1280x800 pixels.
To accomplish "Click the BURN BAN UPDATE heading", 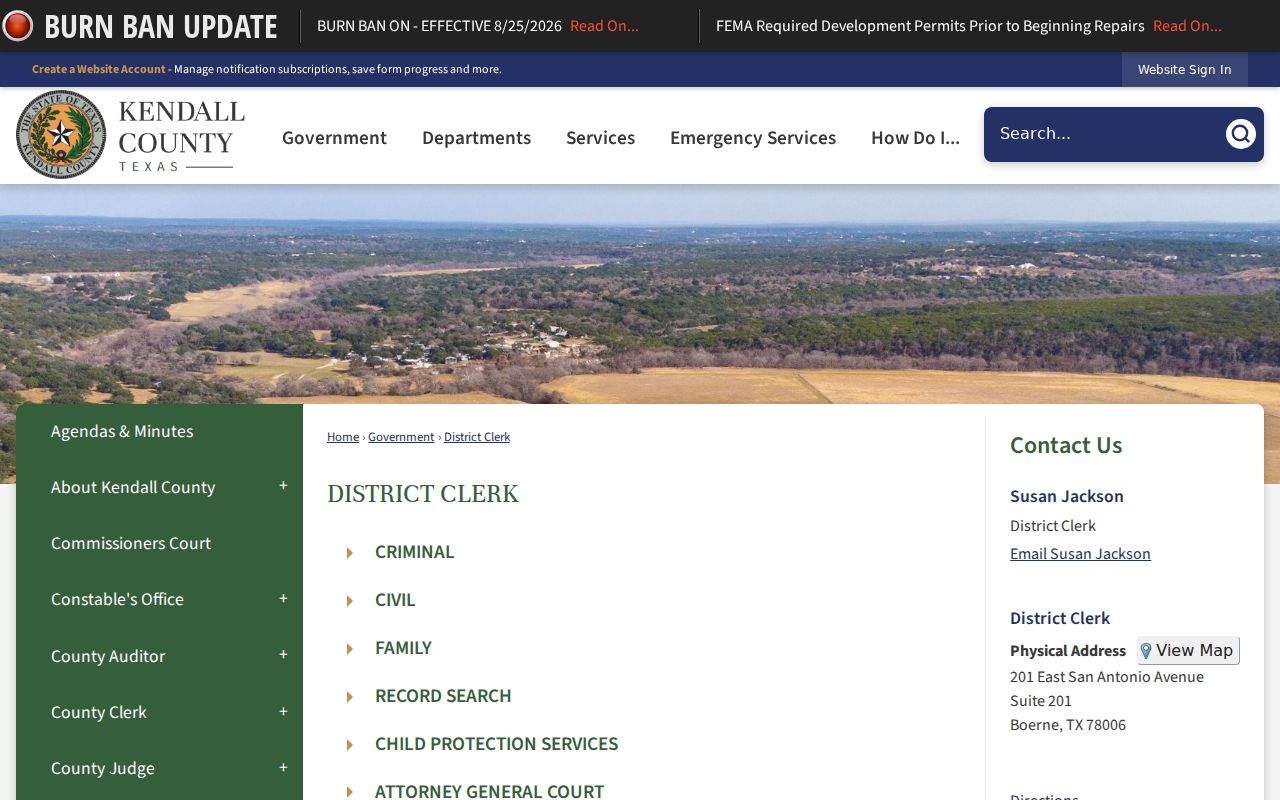I will pos(161,27).
